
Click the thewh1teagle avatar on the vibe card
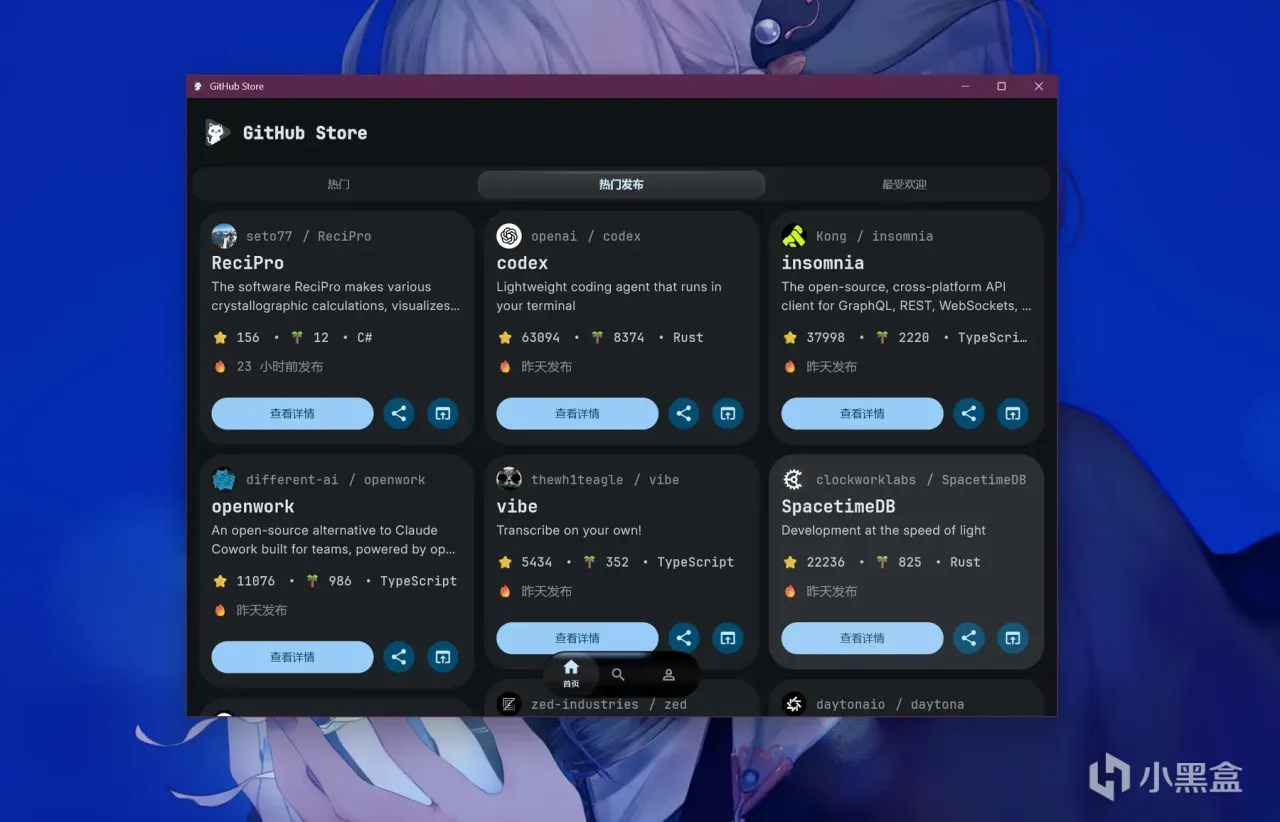pos(509,480)
